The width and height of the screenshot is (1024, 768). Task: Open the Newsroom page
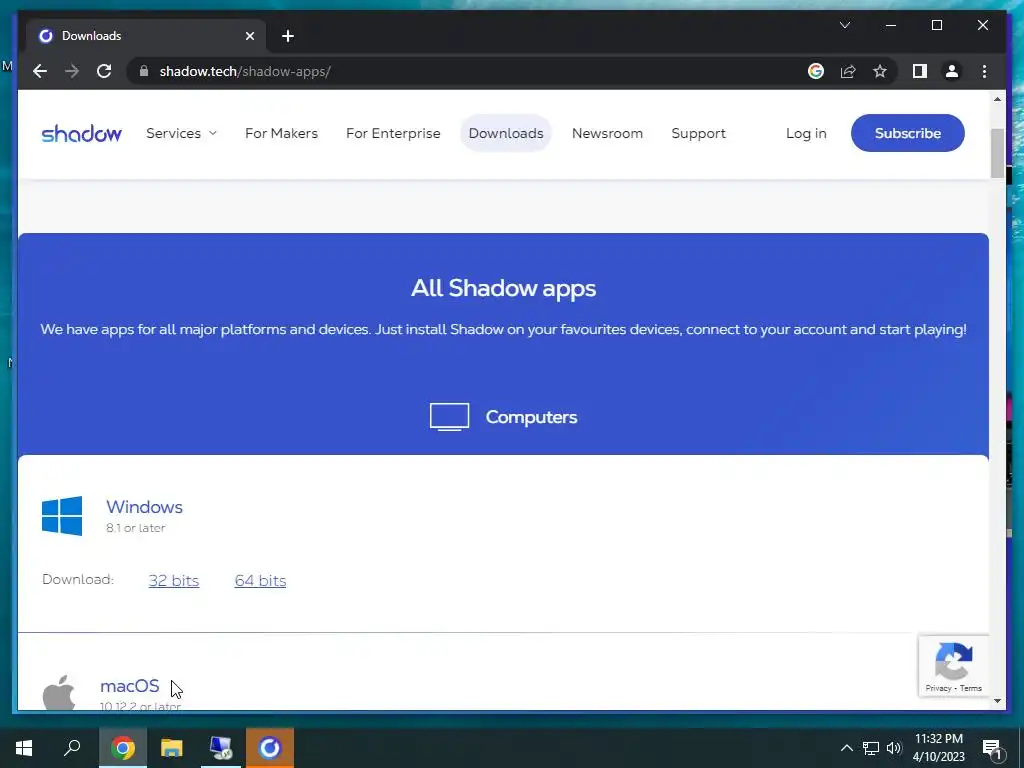tap(607, 133)
